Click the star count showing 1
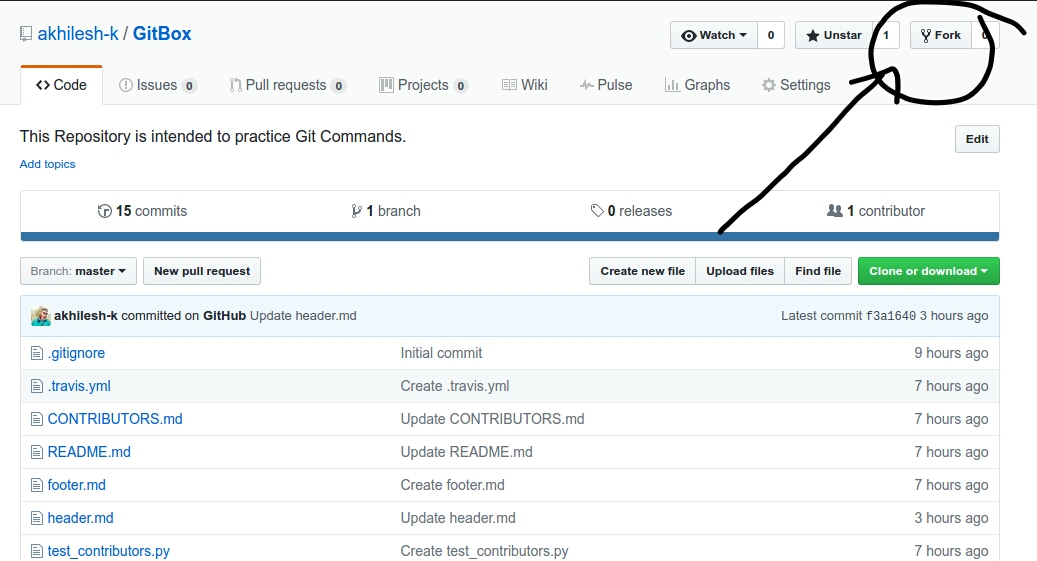 point(886,35)
